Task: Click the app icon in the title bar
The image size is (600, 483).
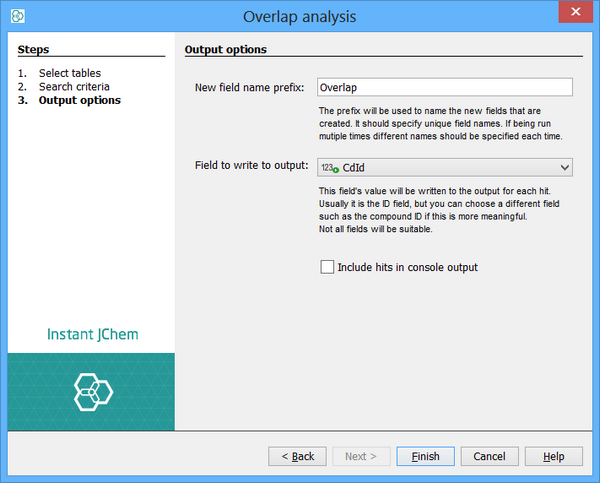Action: click(x=17, y=16)
